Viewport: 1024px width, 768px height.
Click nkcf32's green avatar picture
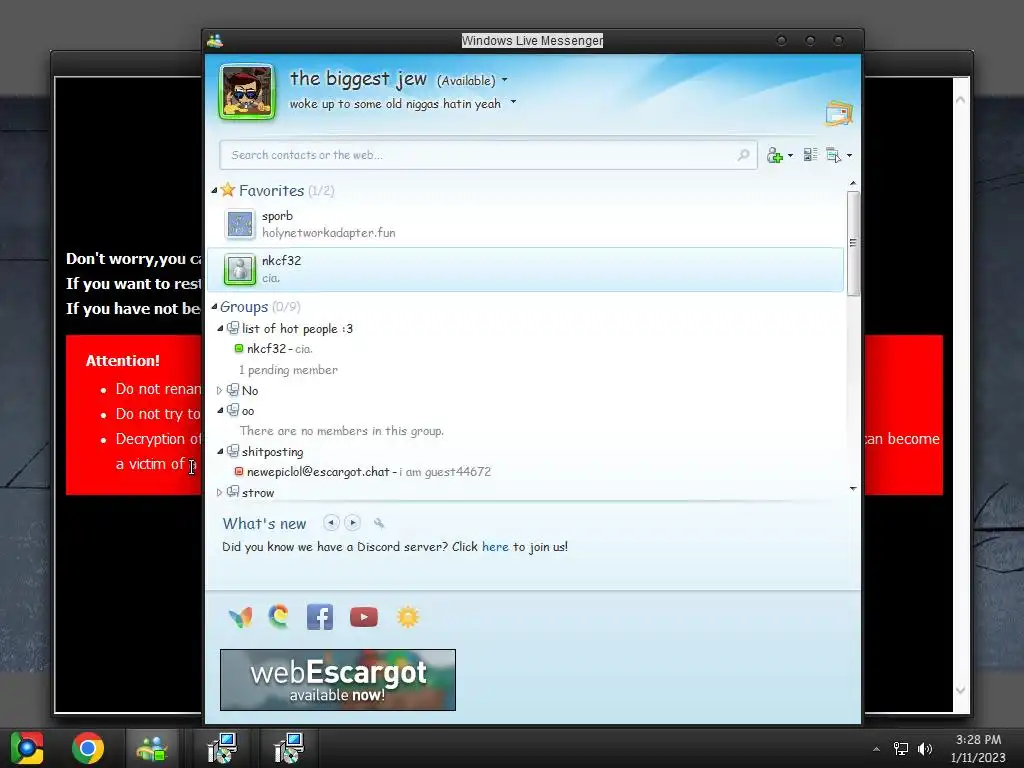pyautogui.click(x=240, y=269)
